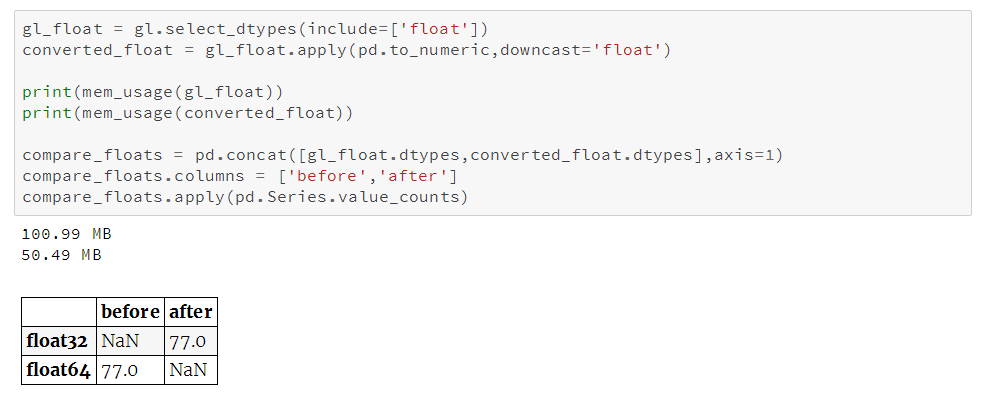The width and height of the screenshot is (990, 398).
Task: Click the 50.49 MB output line
Action: tap(61, 255)
